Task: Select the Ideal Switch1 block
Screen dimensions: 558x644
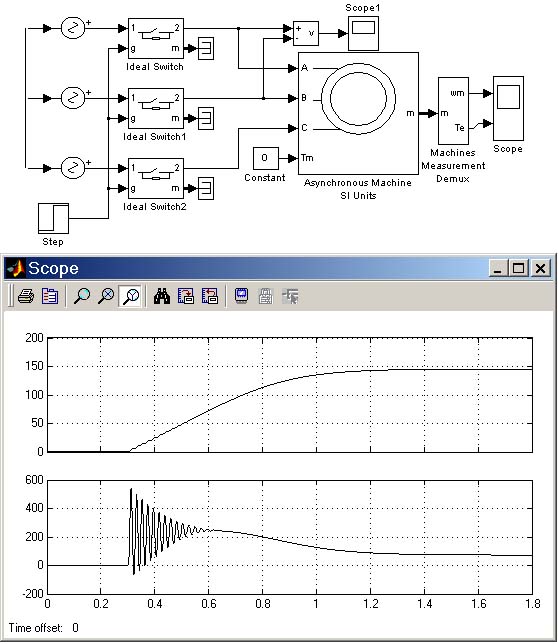Action: pos(156,108)
